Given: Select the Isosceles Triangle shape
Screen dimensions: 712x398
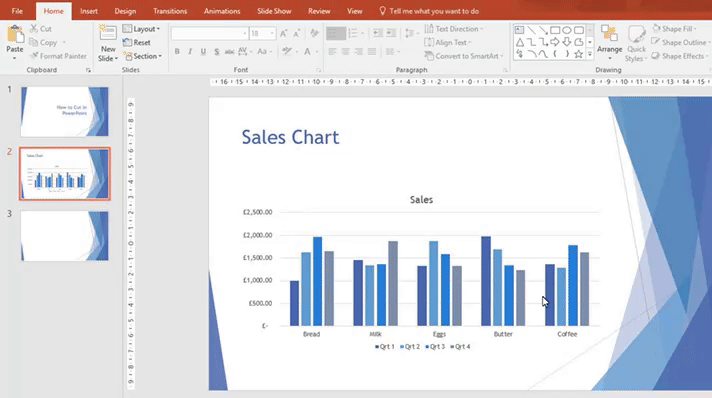Looking at the screenshot, I should pyautogui.click(x=519, y=42).
